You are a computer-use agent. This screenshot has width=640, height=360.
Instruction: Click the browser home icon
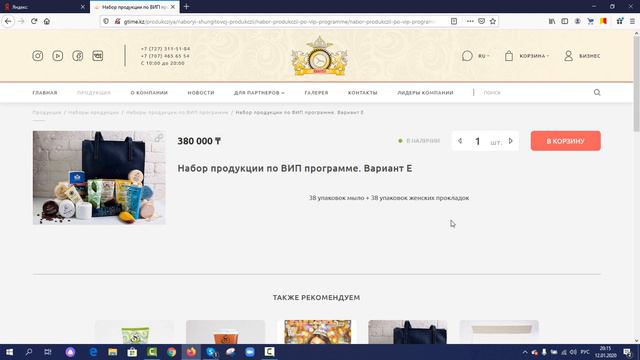click(47, 21)
